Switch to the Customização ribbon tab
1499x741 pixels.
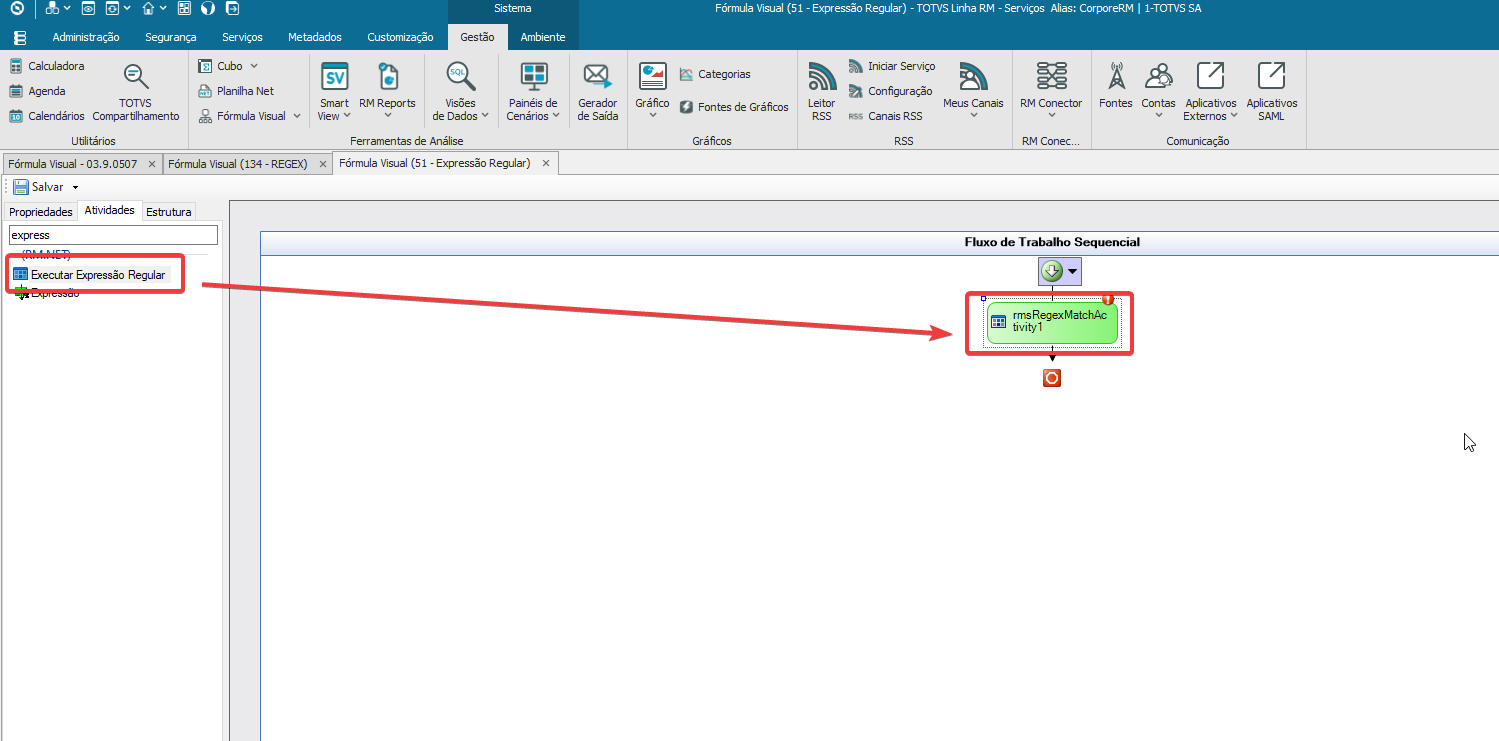[400, 37]
